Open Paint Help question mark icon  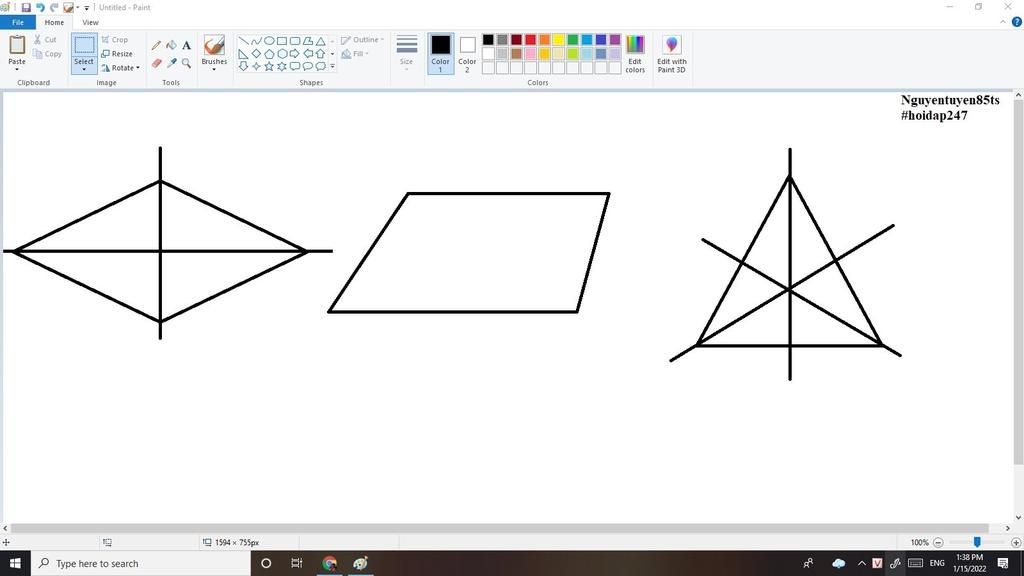pyautogui.click(x=1016, y=22)
